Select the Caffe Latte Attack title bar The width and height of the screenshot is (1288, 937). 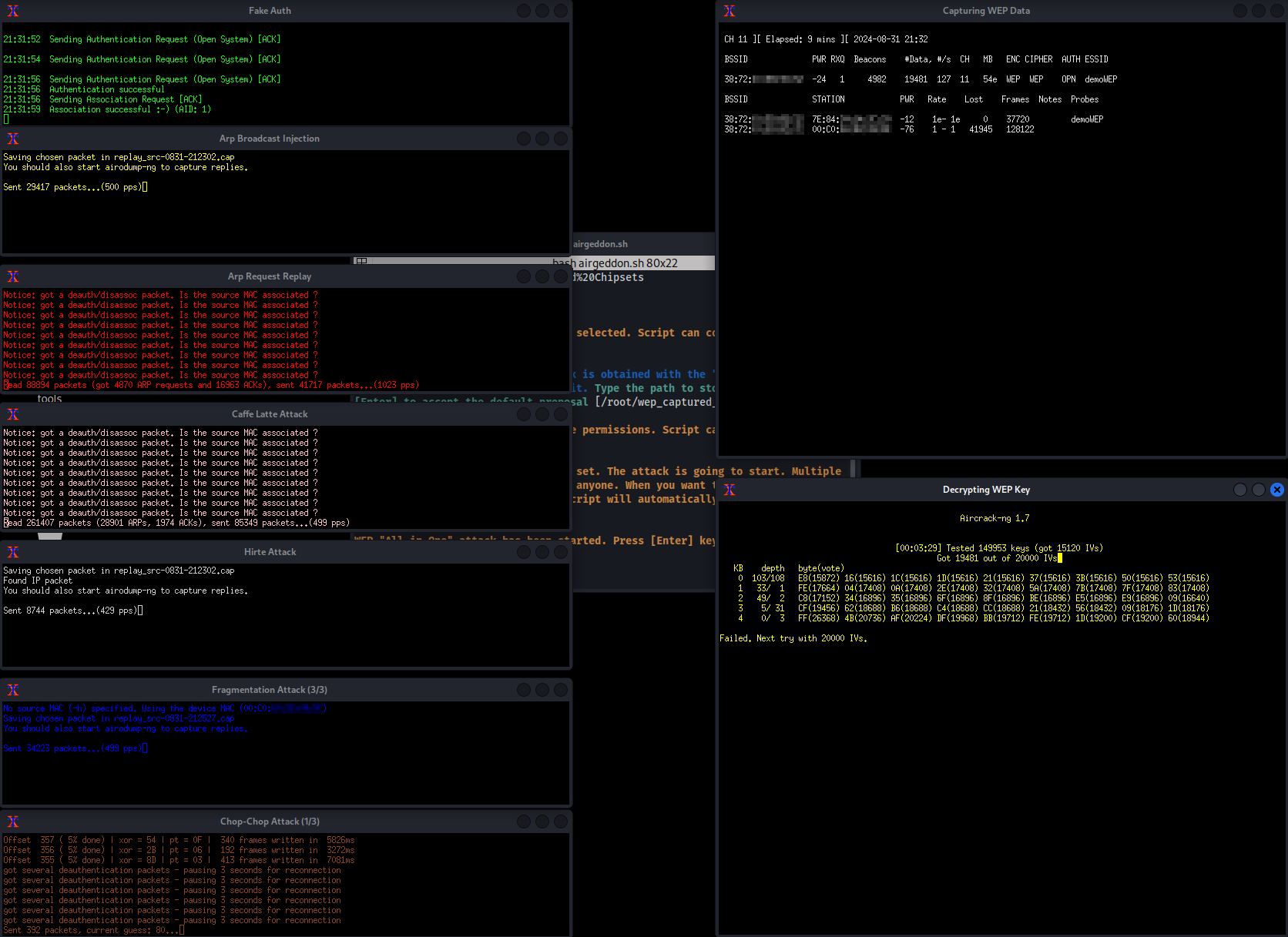(x=270, y=414)
